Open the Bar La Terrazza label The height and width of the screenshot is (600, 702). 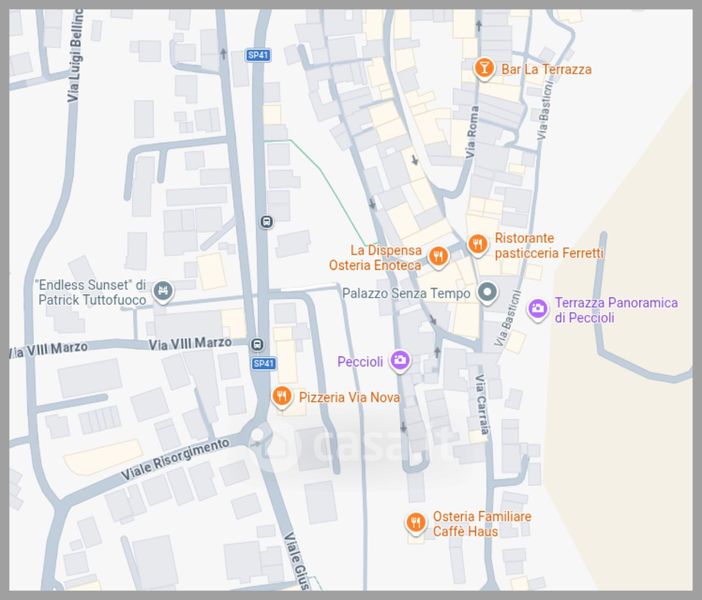pyautogui.click(x=546, y=69)
